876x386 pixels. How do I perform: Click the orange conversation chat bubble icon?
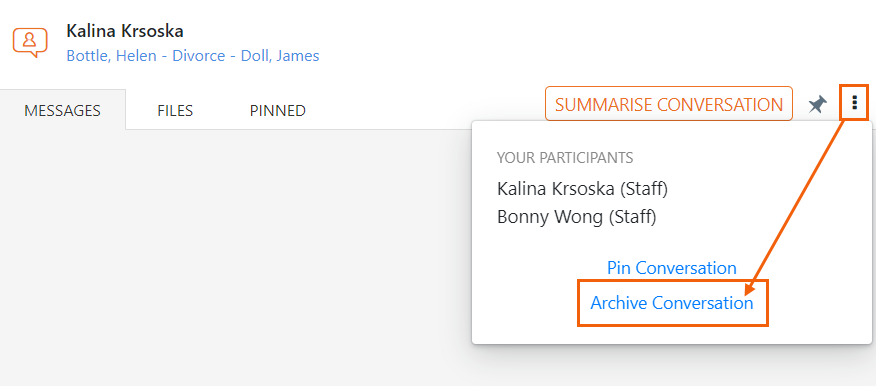click(x=30, y=42)
